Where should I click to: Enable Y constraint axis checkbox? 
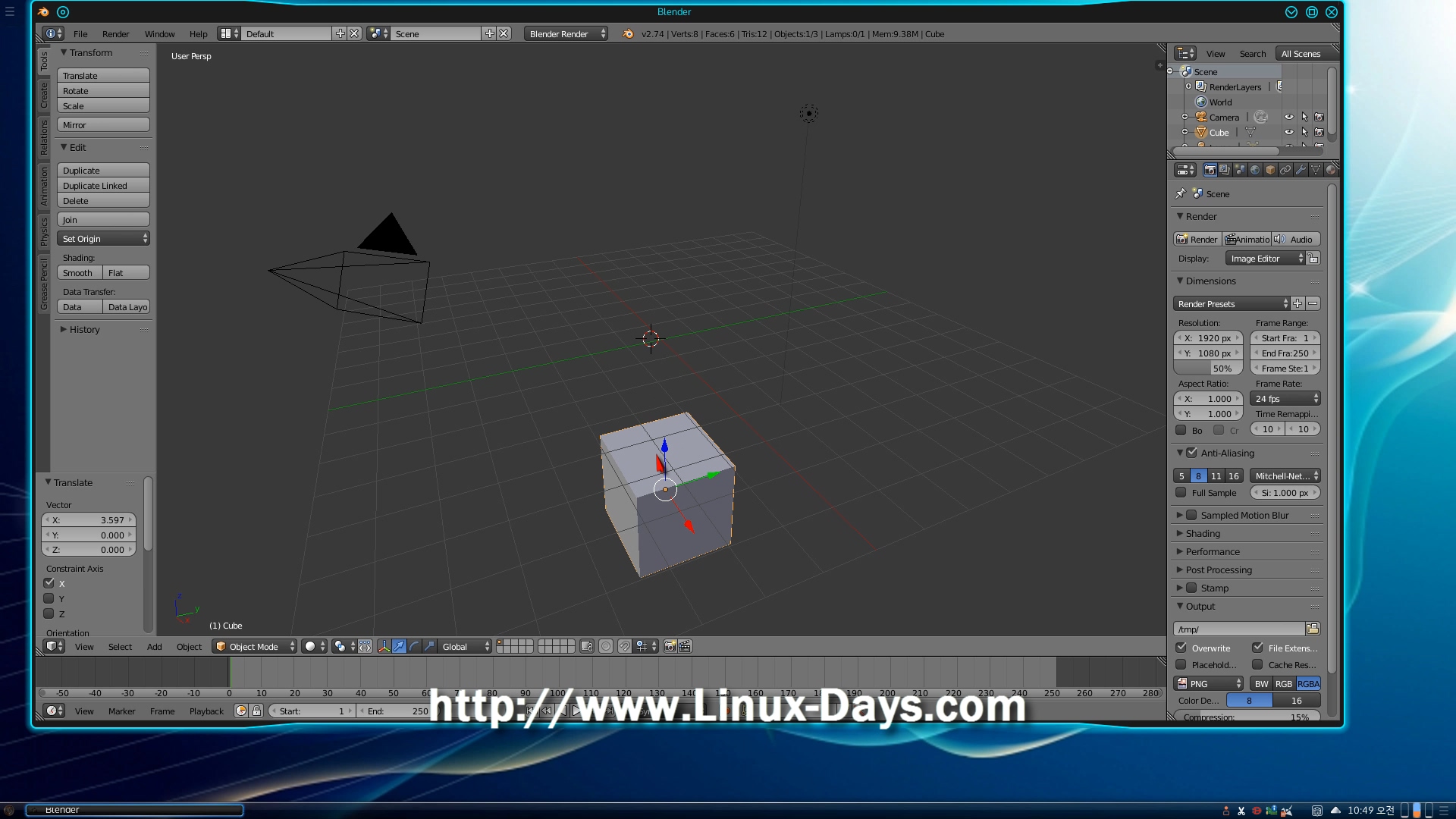point(49,599)
